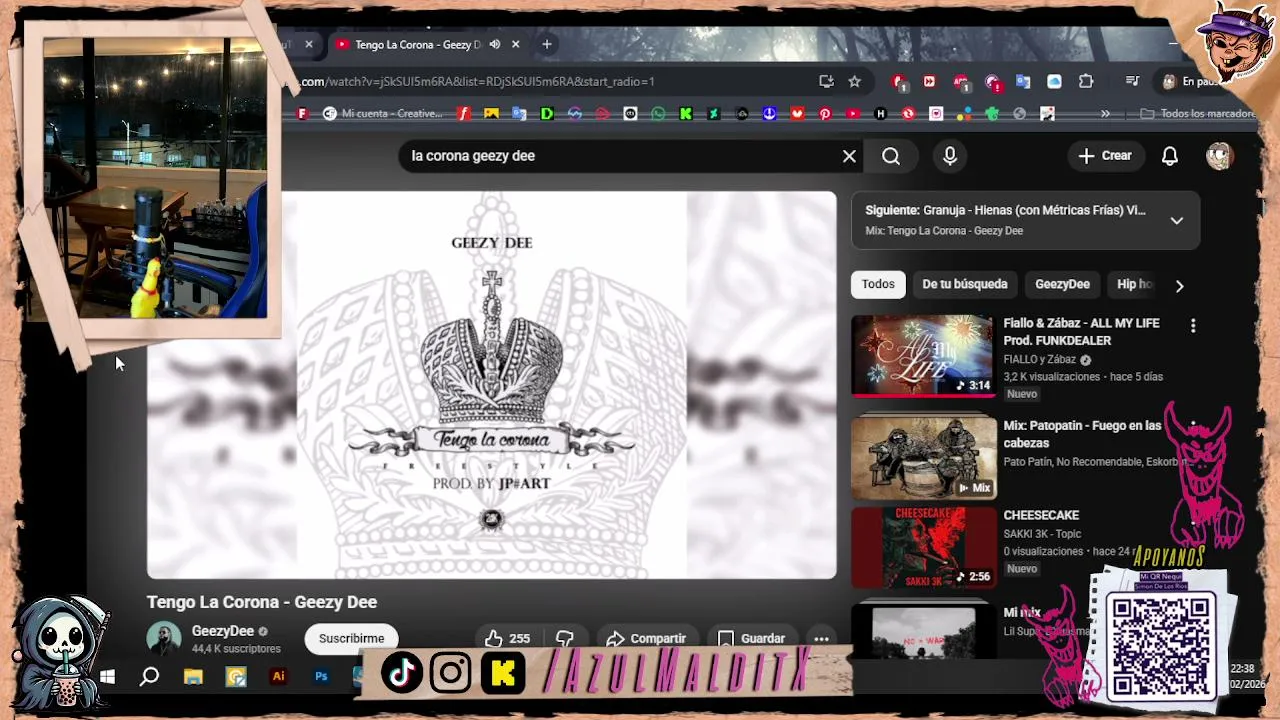The width and height of the screenshot is (1280, 720).
Task: Clear the search box with the X icon
Action: (x=849, y=156)
